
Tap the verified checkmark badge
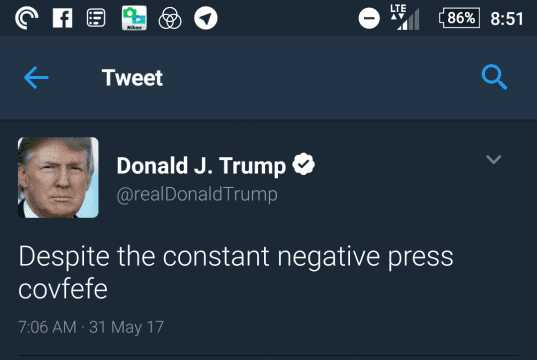click(x=303, y=164)
